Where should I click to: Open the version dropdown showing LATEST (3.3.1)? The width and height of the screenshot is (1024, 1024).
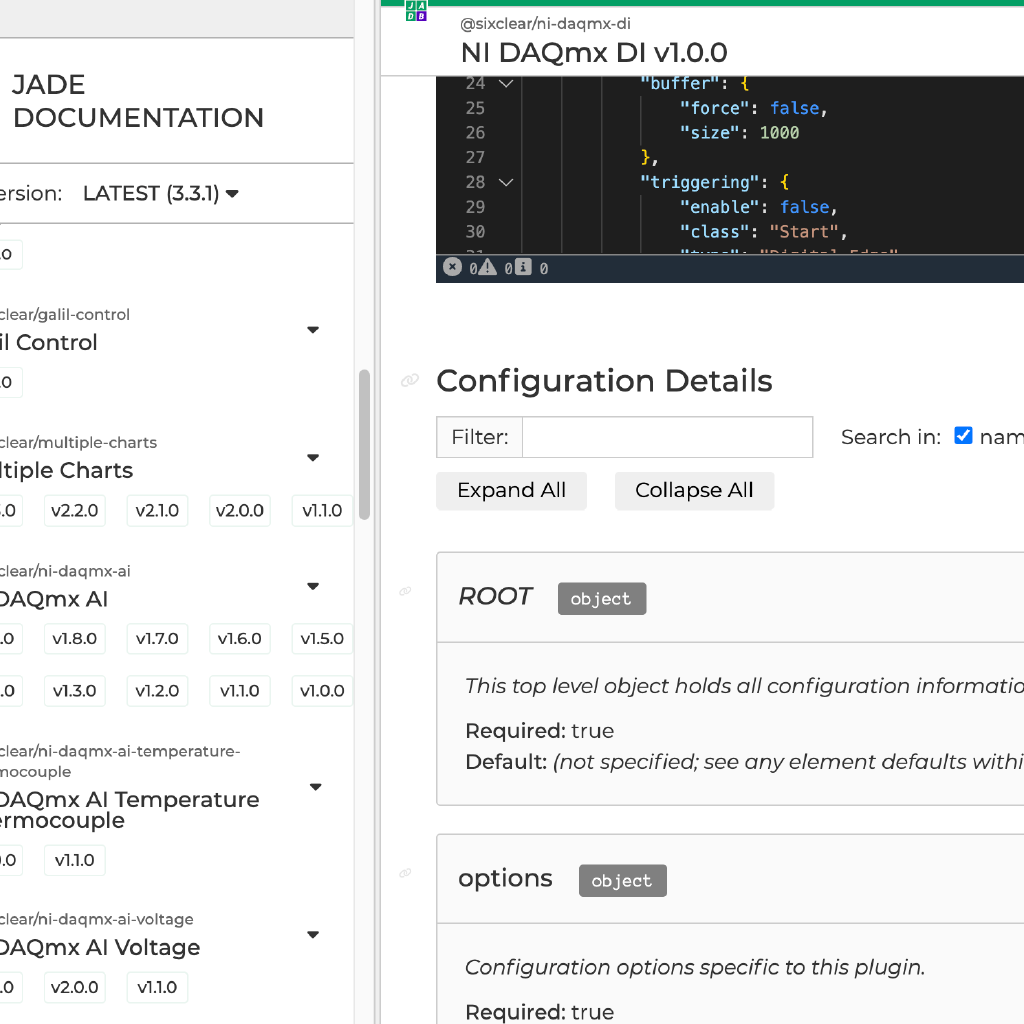(160, 193)
